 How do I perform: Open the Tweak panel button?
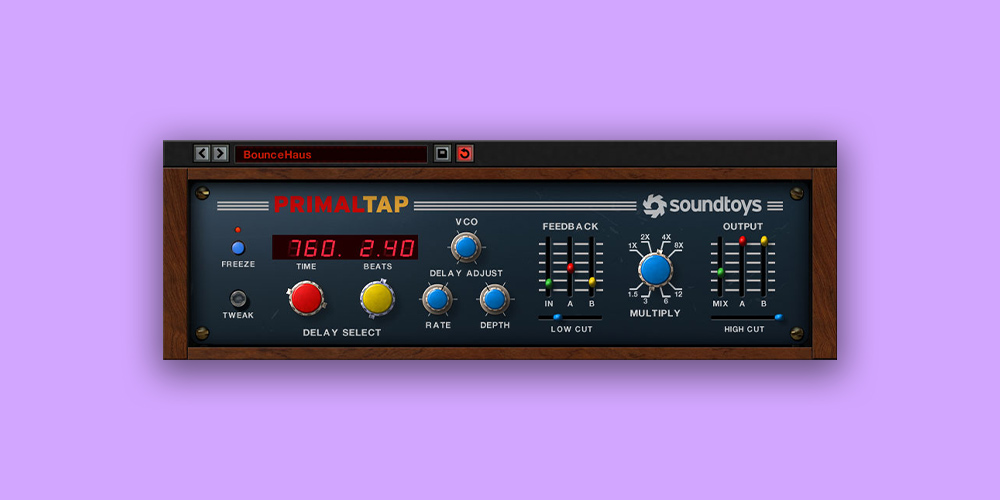[x=238, y=298]
